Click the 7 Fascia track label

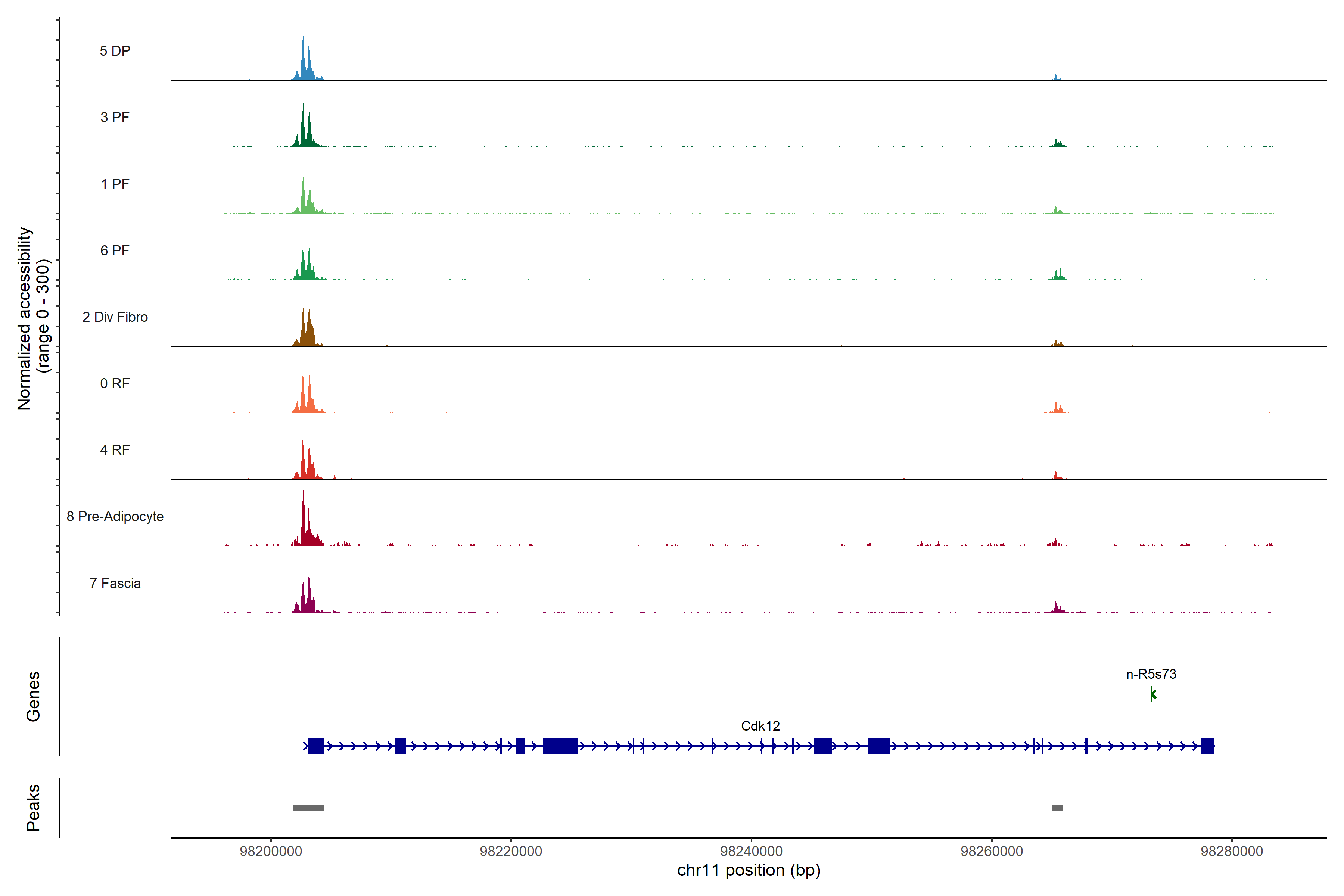[x=115, y=584]
